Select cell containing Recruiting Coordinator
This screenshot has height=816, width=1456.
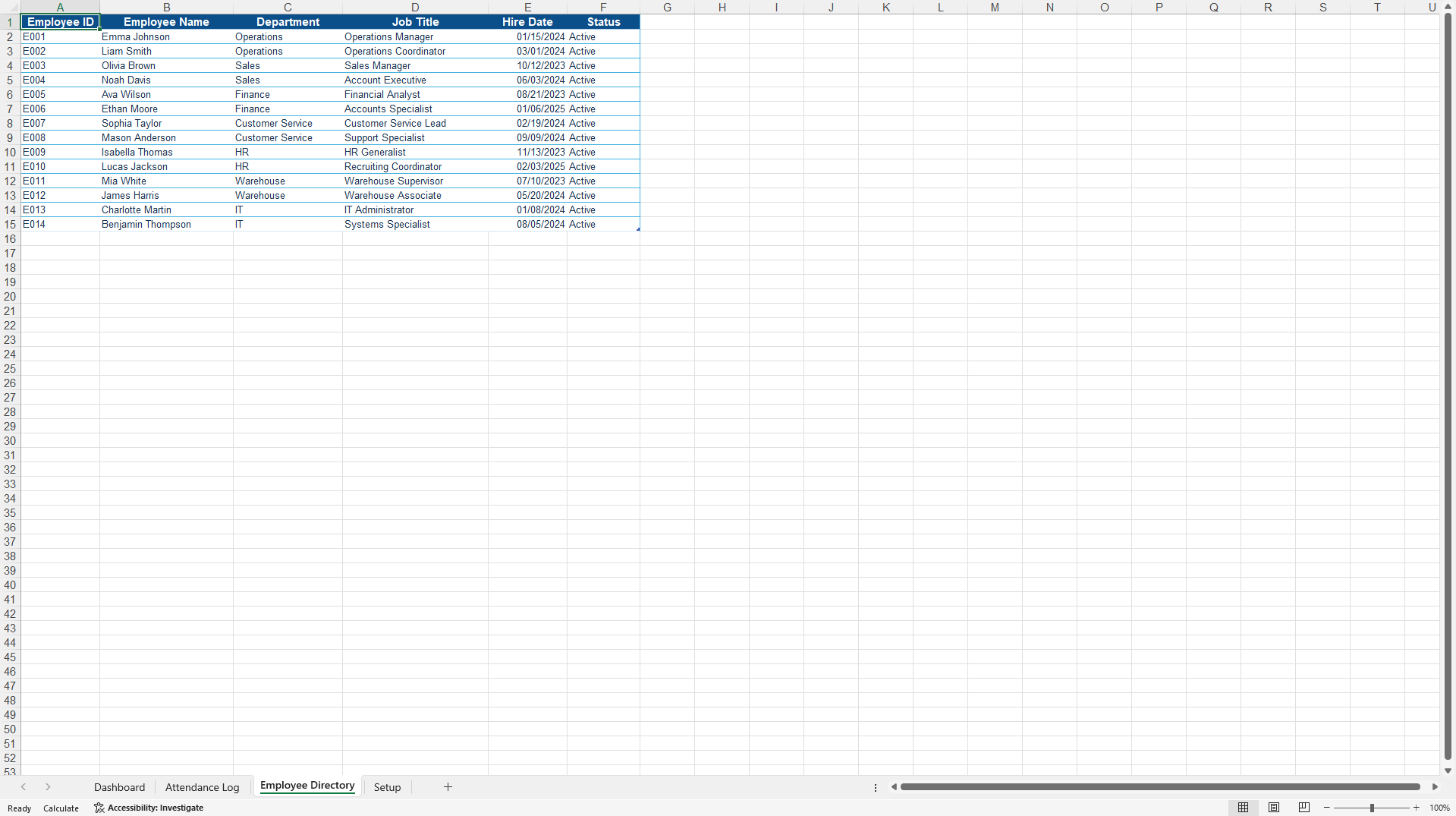click(415, 166)
